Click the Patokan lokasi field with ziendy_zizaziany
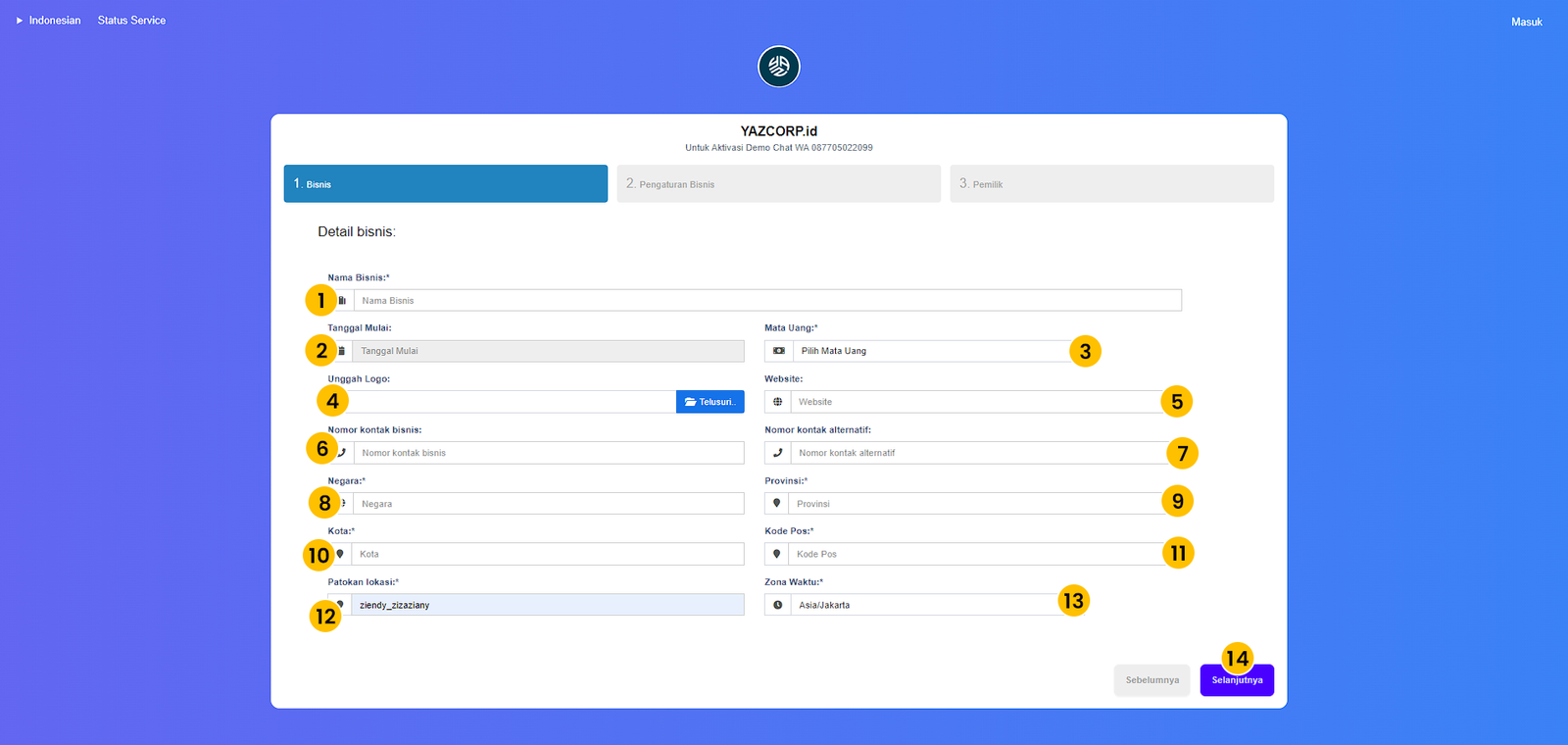Viewport: 1568px width, 745px height. [x=548, y=605]
